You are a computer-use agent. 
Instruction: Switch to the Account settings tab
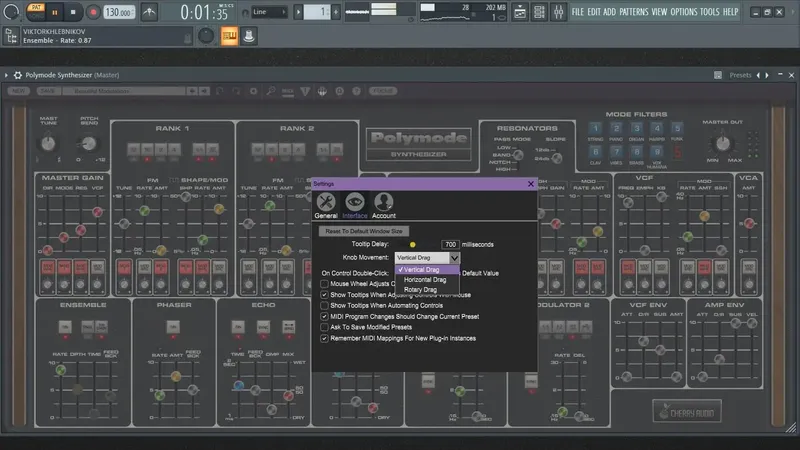pos(384,206)
